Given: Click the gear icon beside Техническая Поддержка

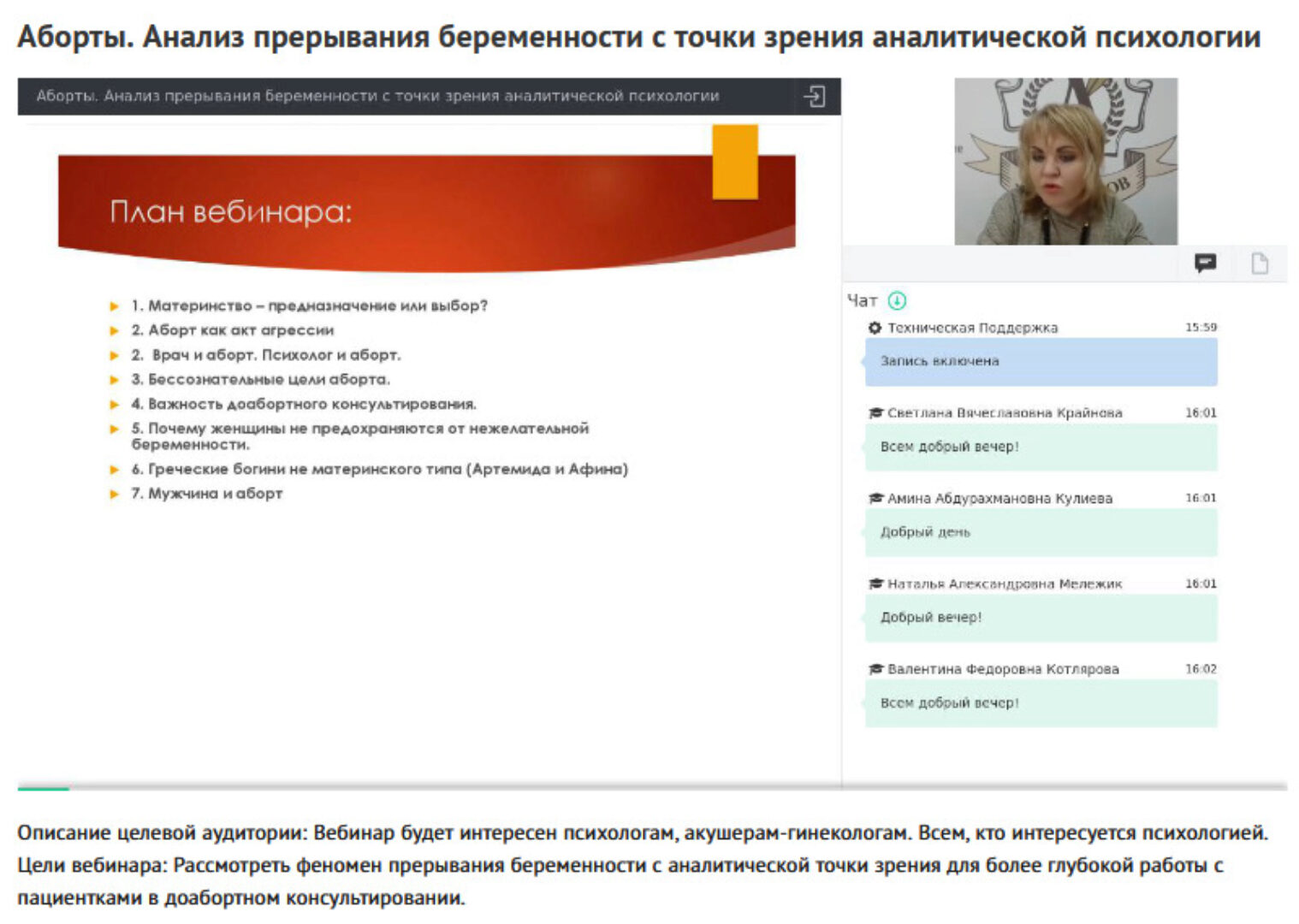Looking at the screenshot, I should point(874,327).
